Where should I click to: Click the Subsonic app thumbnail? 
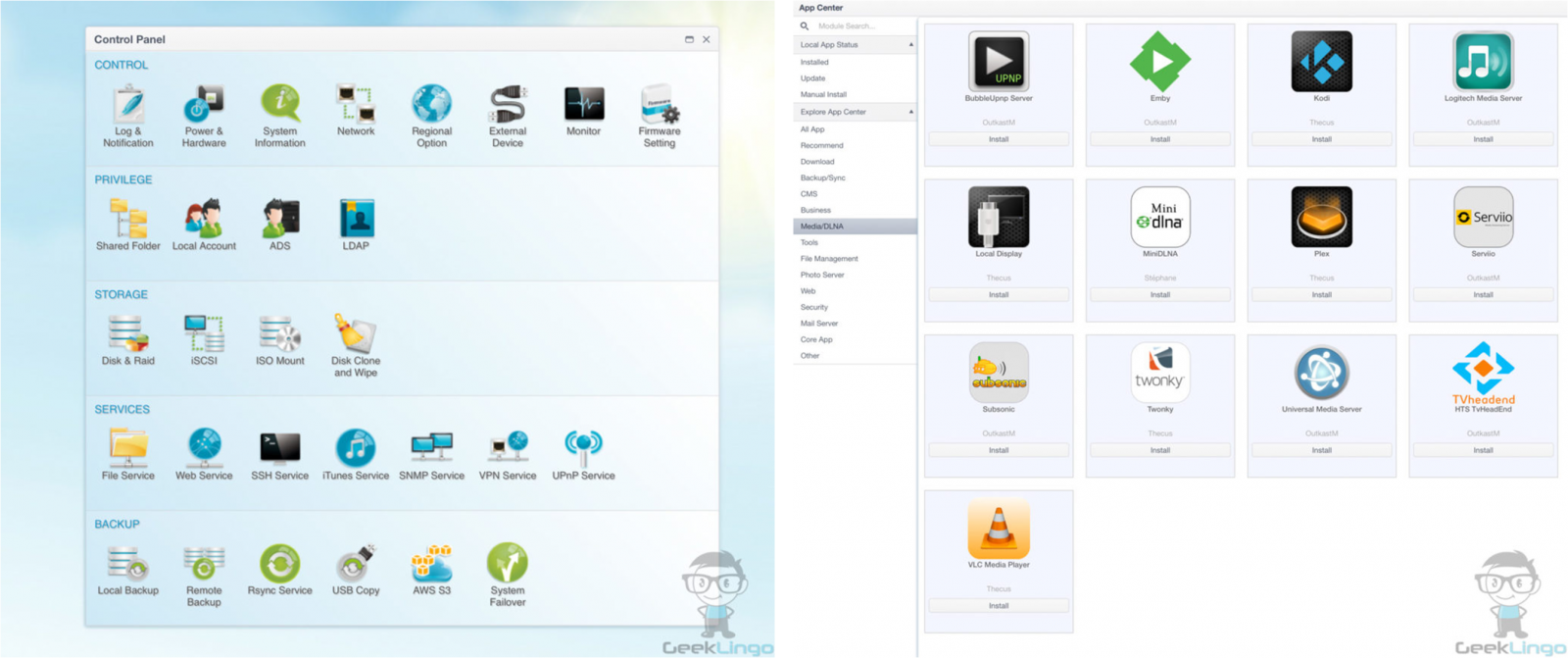click(x=999, y=373)
